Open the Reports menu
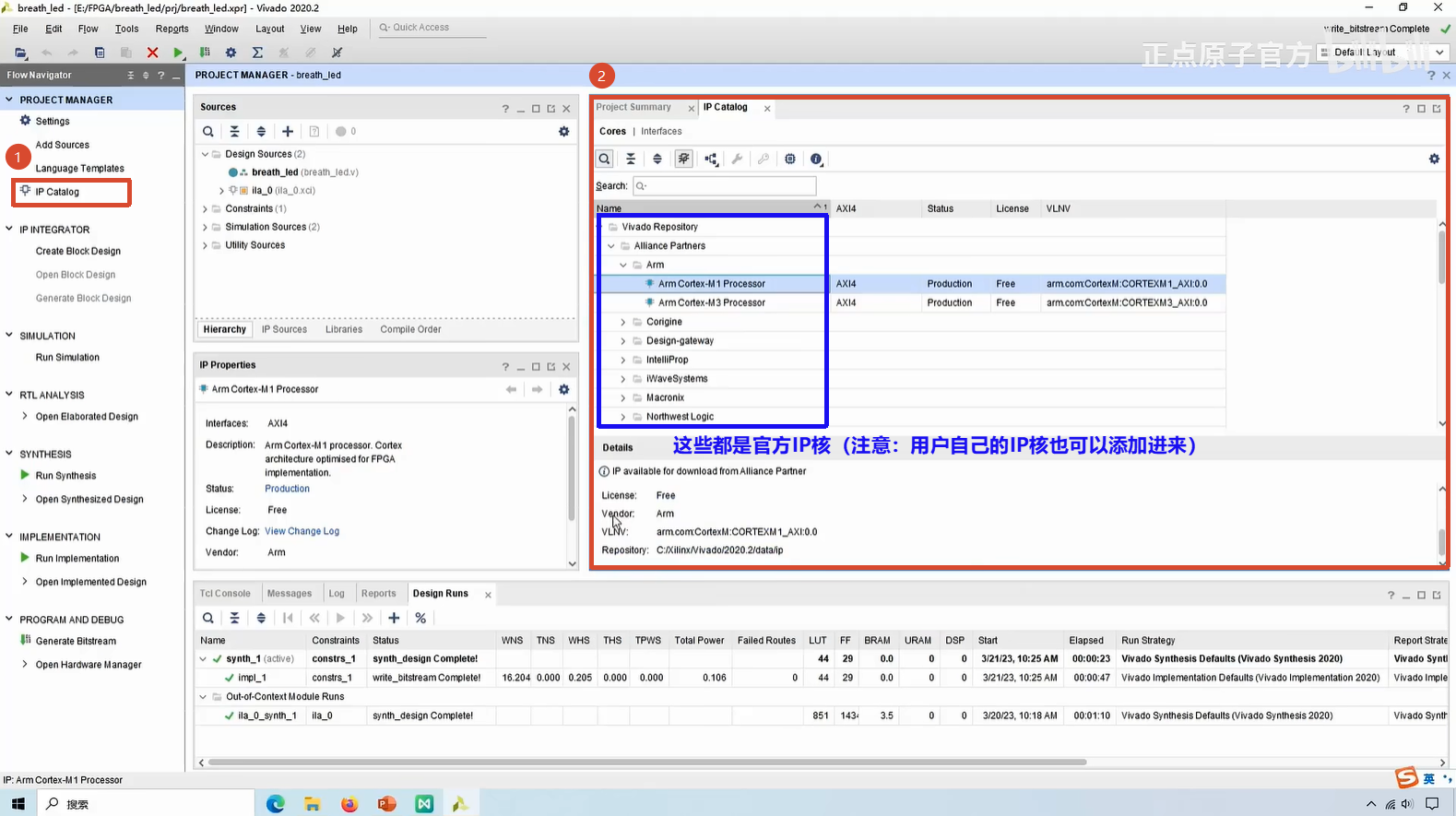The width and height of the screenshot is (1456, 816). [172, 29]
